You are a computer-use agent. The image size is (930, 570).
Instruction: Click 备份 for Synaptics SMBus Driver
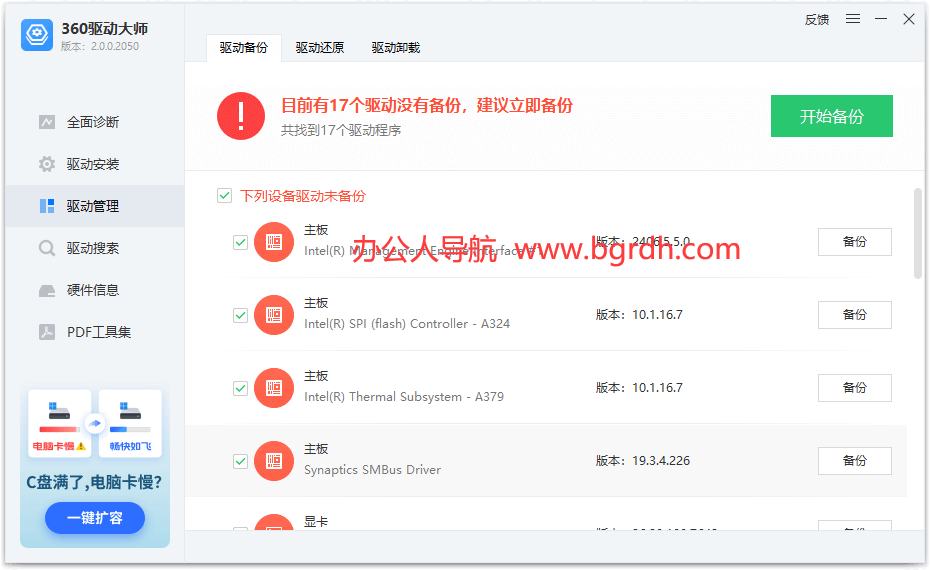tap(855, 461)
